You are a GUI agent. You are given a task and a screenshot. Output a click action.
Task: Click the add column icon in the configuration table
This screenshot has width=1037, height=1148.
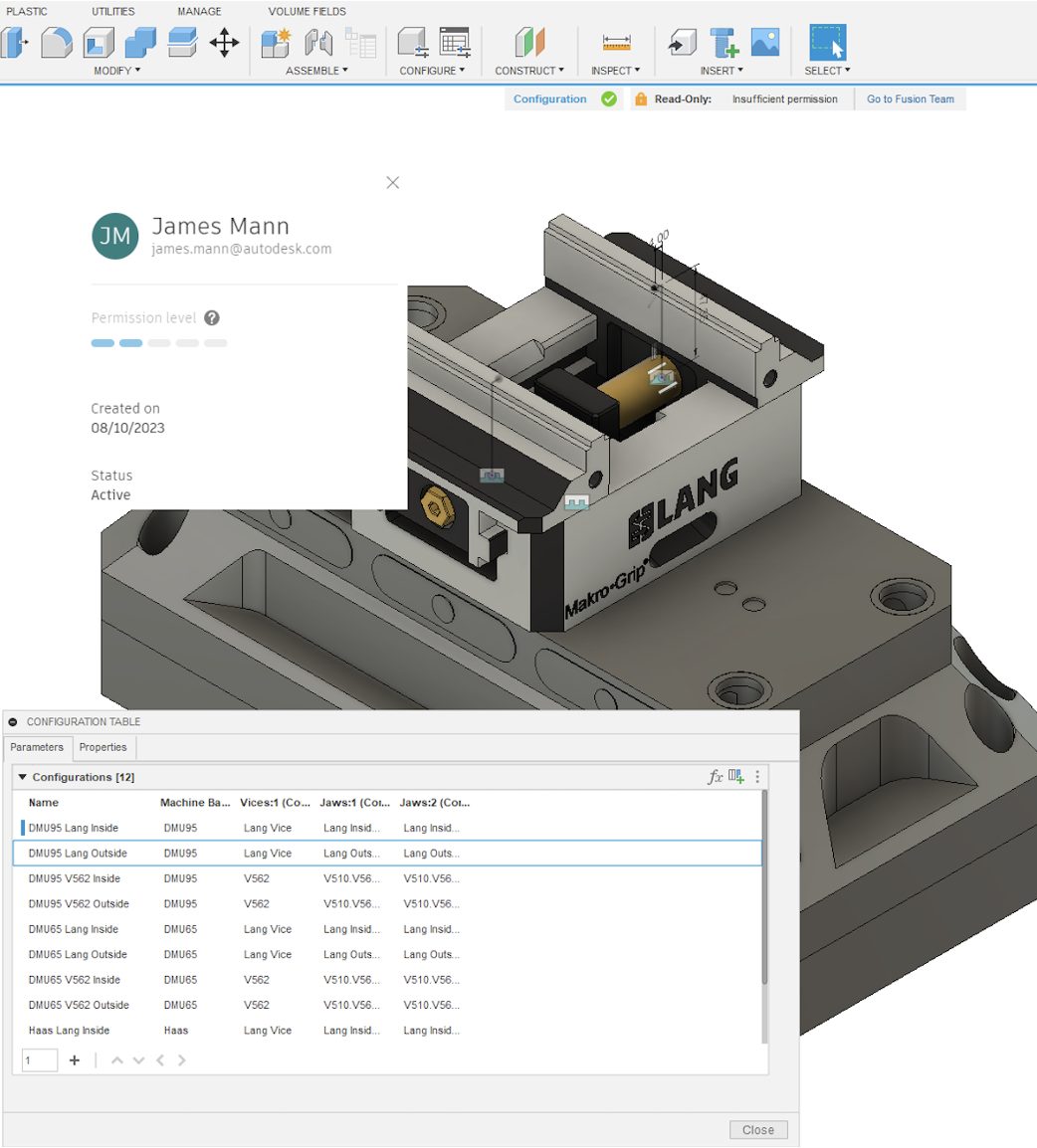(x=734, y=778)
